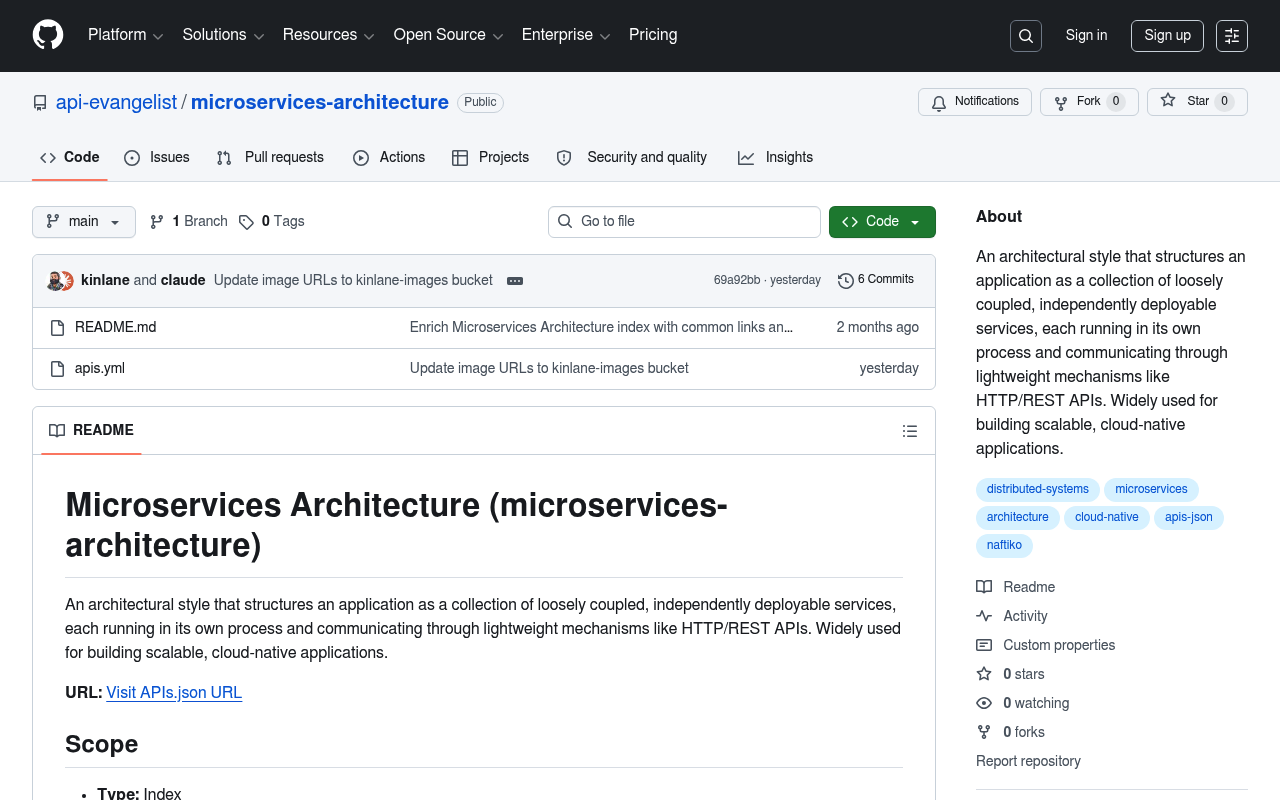Open microservices-architecture repository link

320,102
